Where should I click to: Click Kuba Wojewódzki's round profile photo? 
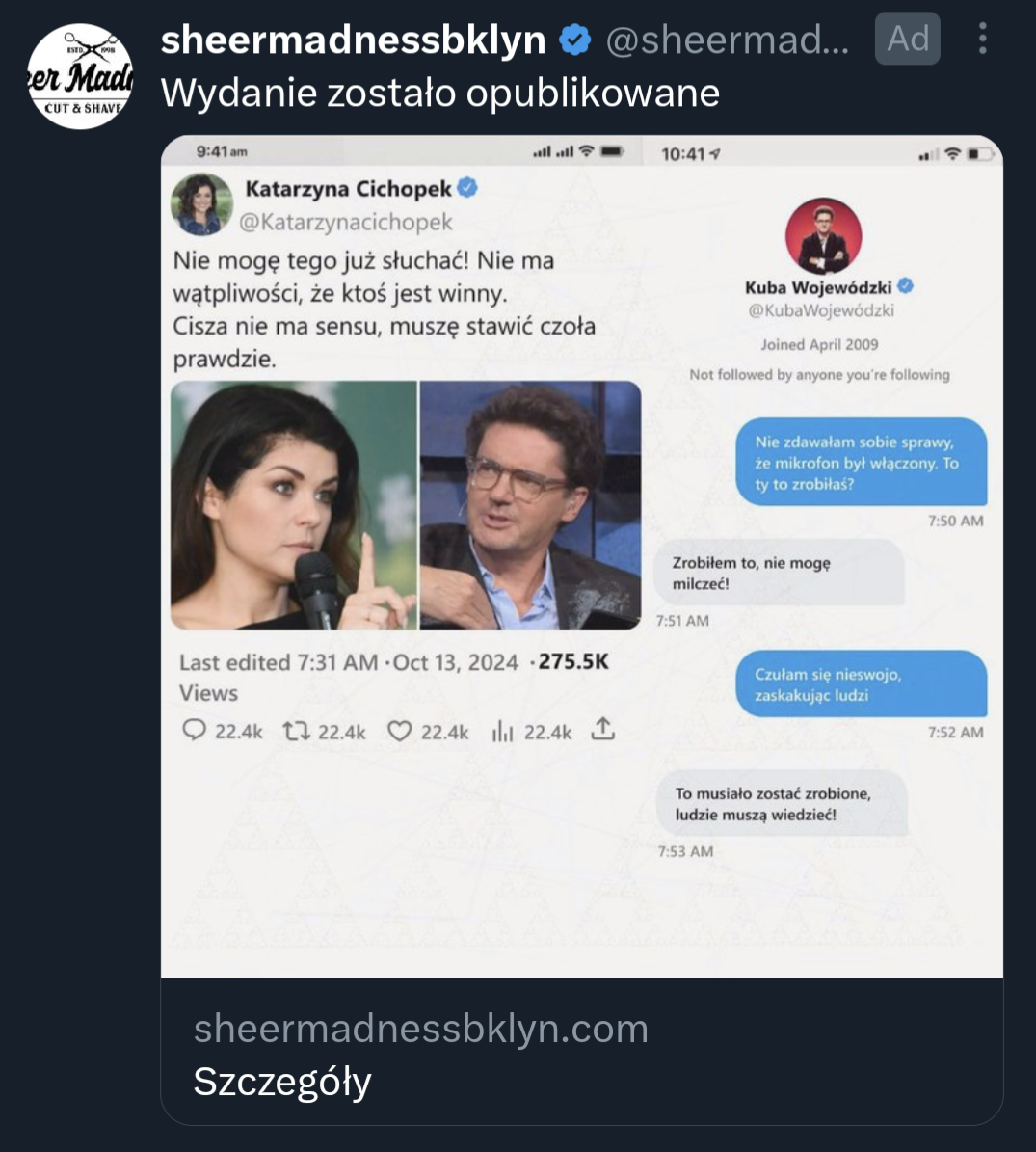pyautogui.click(x=823, y=236)
